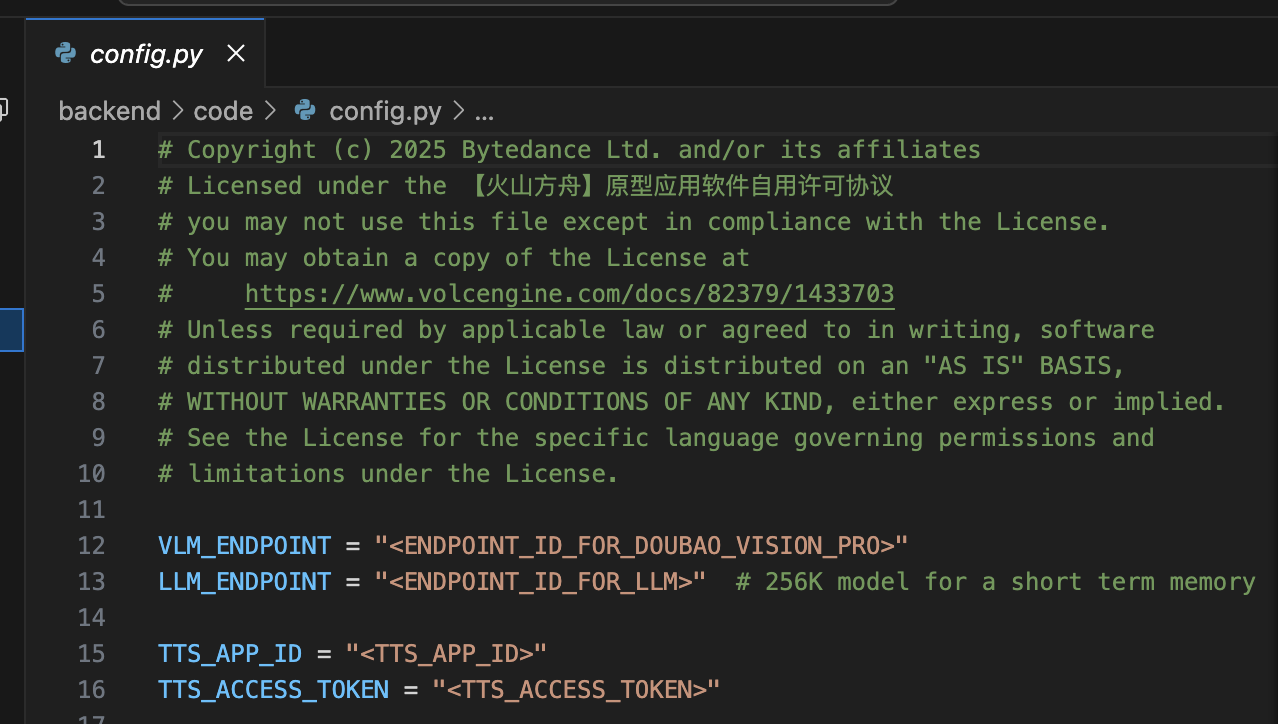This screenshot has height=724, width=1278.
Task: Open the code folder breadcrumb
Action: pyautogui.click(x=223, y=111)
